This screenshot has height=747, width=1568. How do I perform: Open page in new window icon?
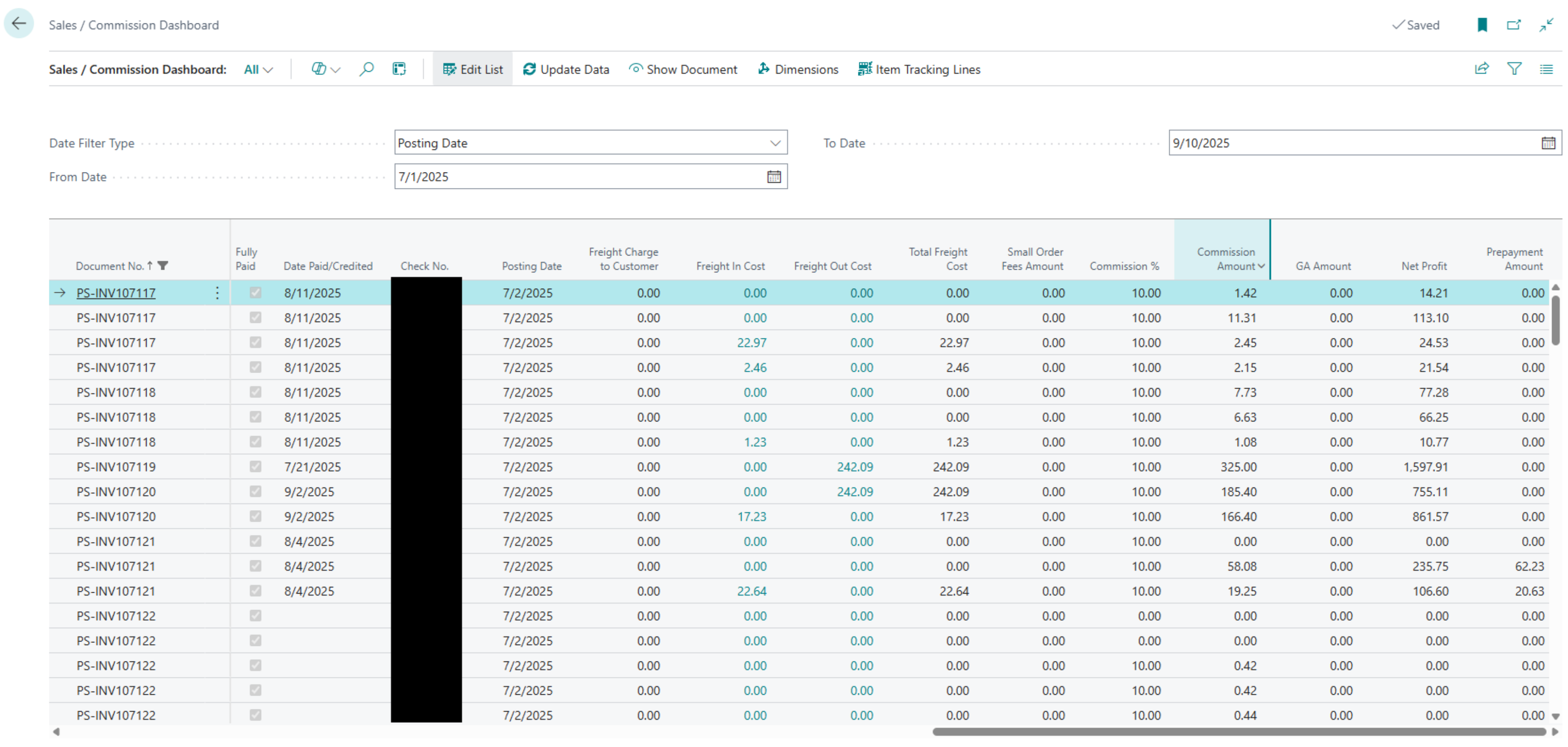pos(1513,25)
